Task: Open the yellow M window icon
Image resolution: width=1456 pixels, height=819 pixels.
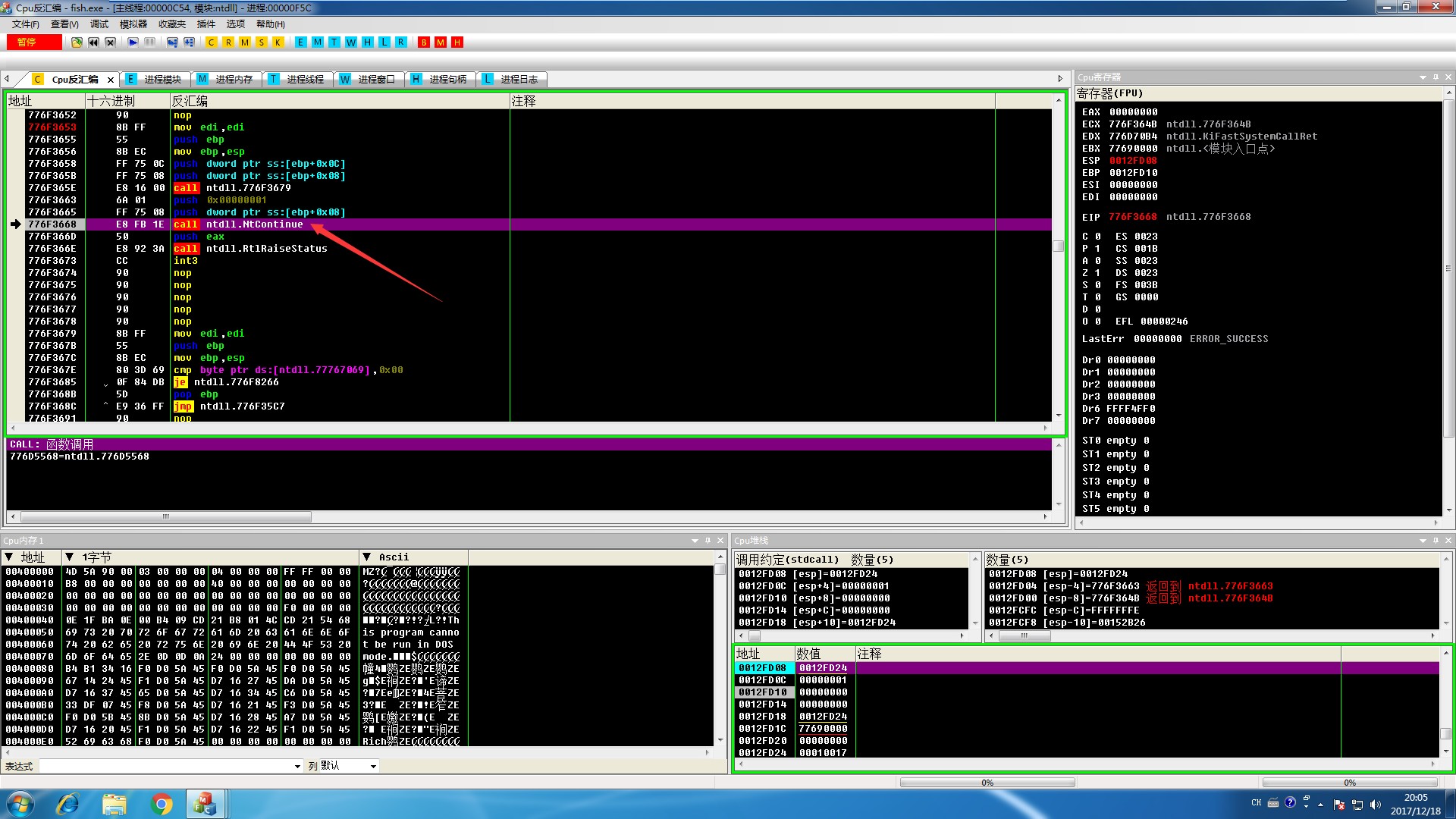Action: tap(245, 42)
